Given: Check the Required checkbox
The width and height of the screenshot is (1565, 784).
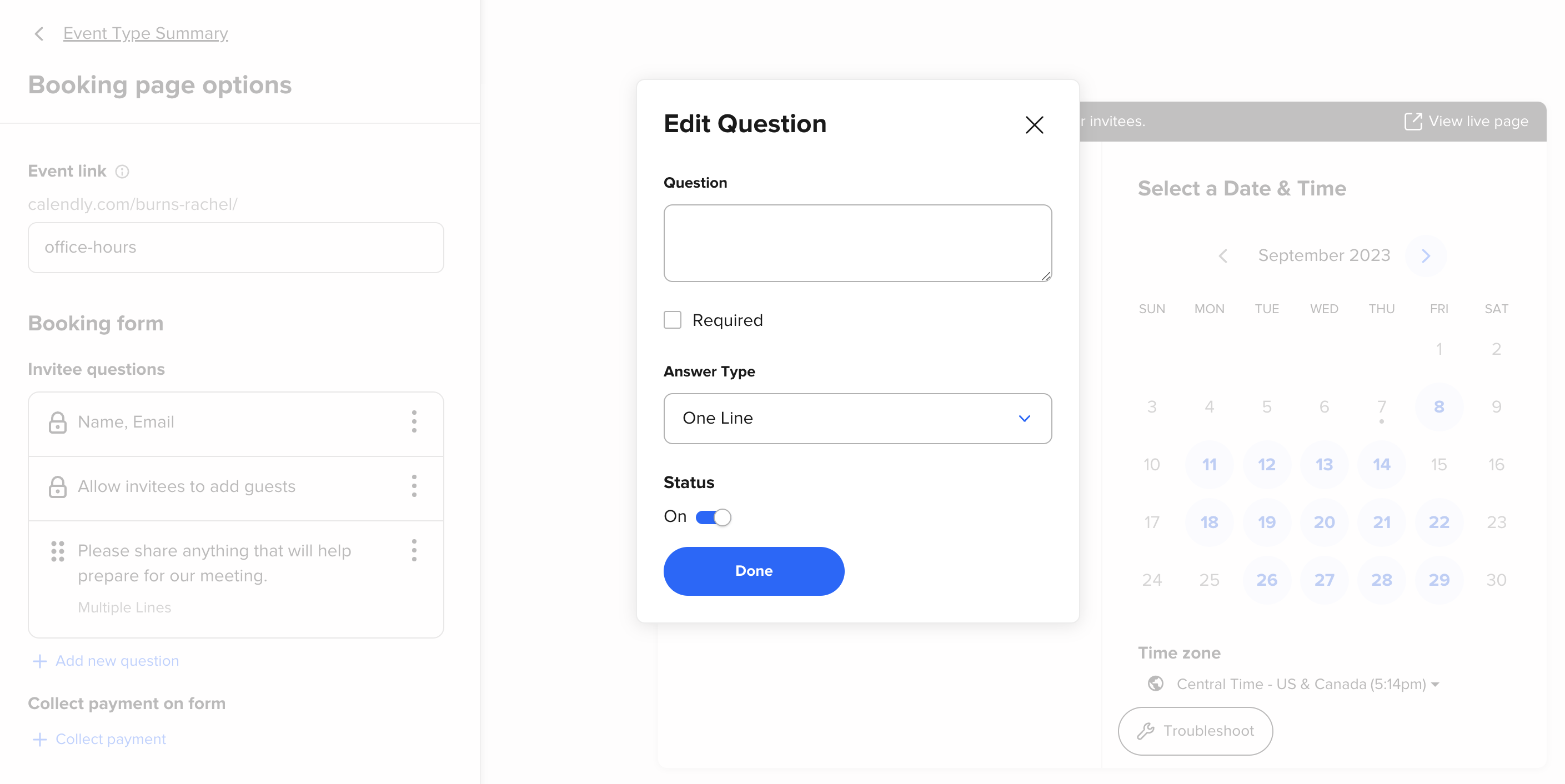Looking at the screenshot, I should 673,319.
